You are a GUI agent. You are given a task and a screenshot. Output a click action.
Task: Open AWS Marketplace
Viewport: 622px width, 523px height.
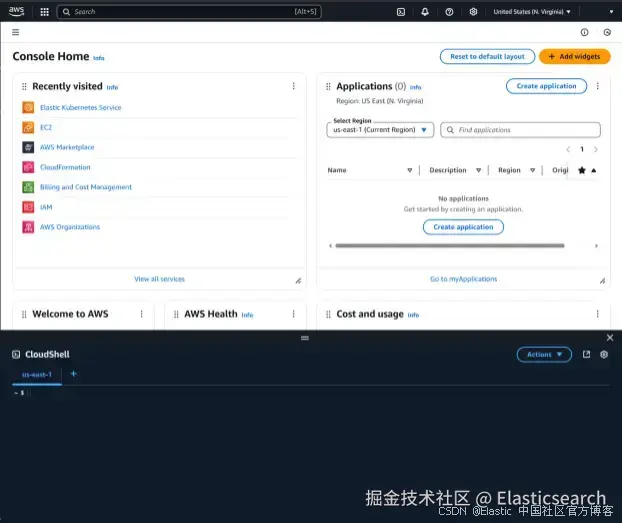(67, 147)
